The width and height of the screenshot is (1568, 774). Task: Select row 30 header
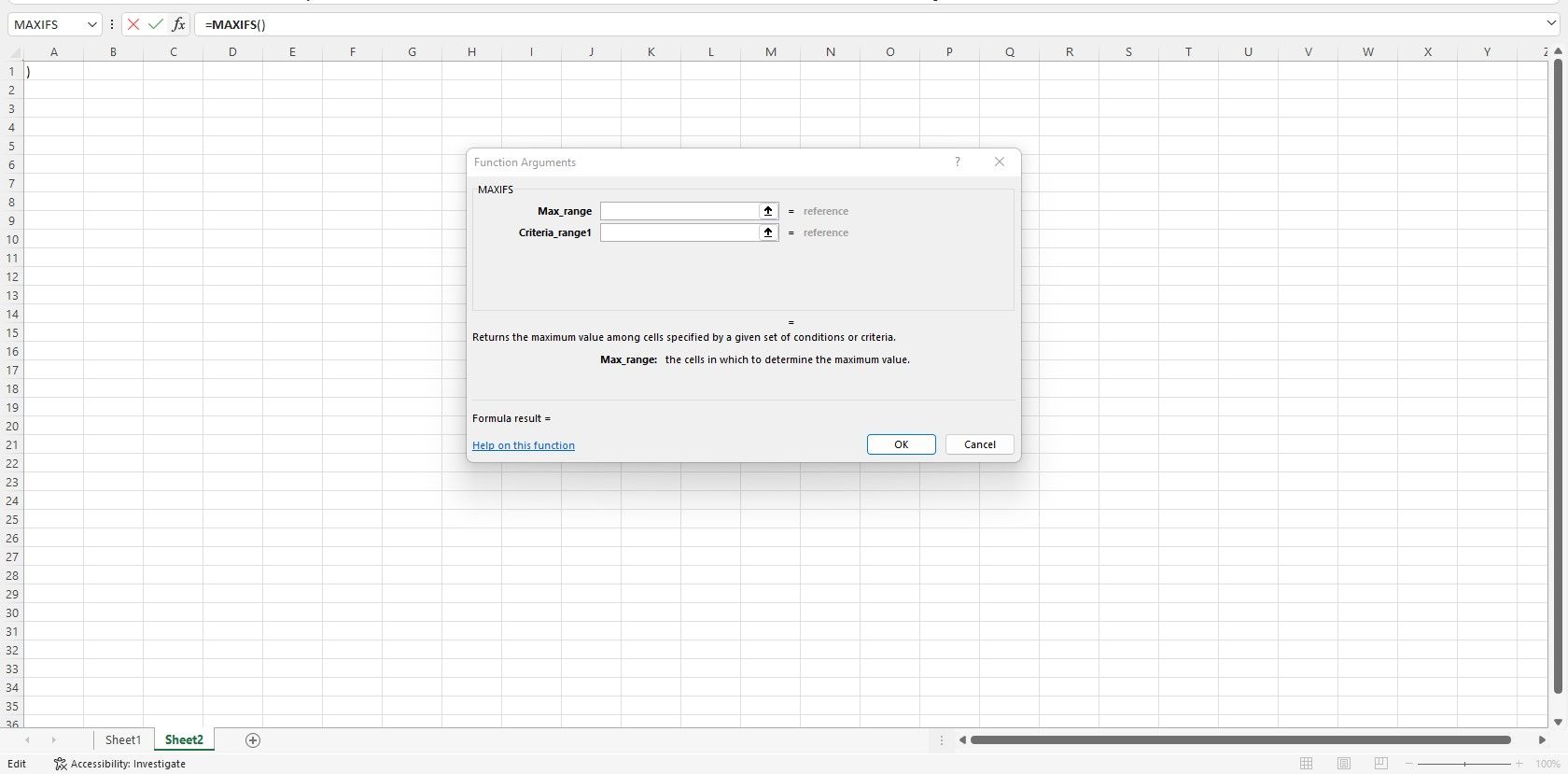point(11,612)
